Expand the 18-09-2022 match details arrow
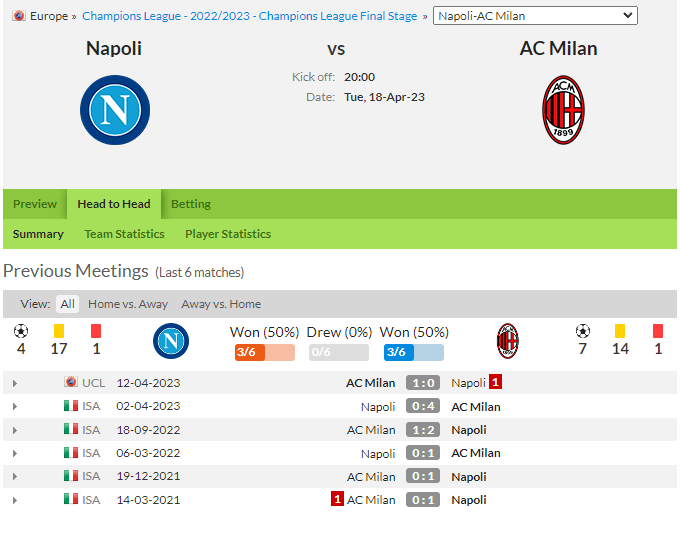The image size is (680, 548). click(15, 431)
